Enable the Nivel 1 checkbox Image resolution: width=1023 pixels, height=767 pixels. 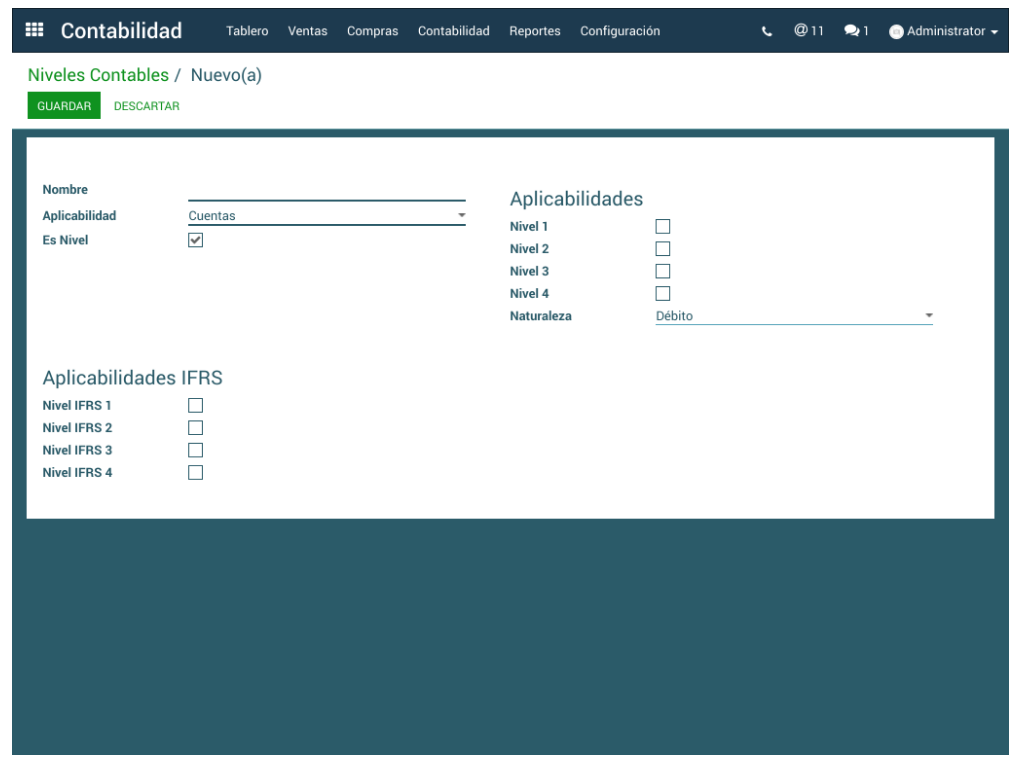662,227
